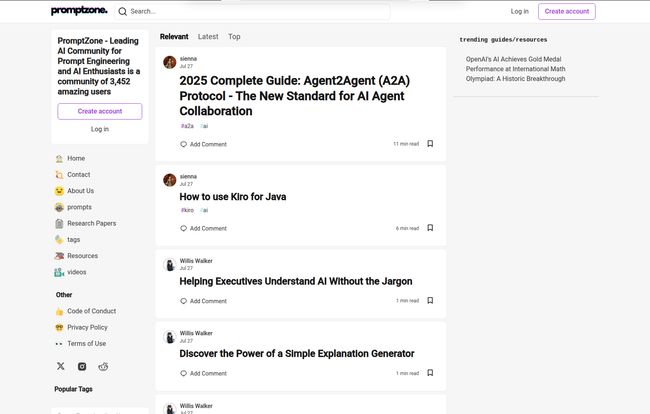This screenshot has height=414, width=650.
Task: Save the 'Helping Executives Understand AI' post
Action: (x=430, y=300)
